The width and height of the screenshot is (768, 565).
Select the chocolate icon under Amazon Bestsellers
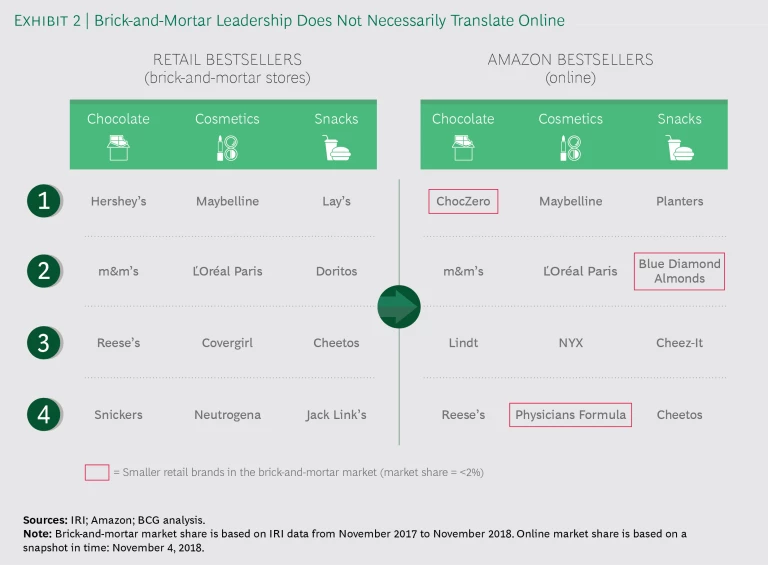point(463,148)
